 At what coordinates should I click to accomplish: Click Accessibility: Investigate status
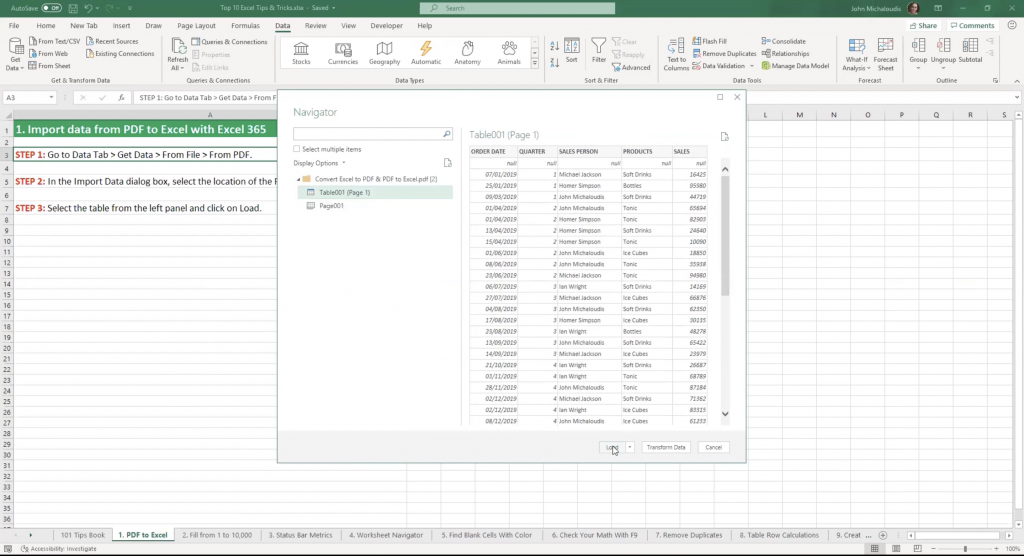(x=59, y=549)
